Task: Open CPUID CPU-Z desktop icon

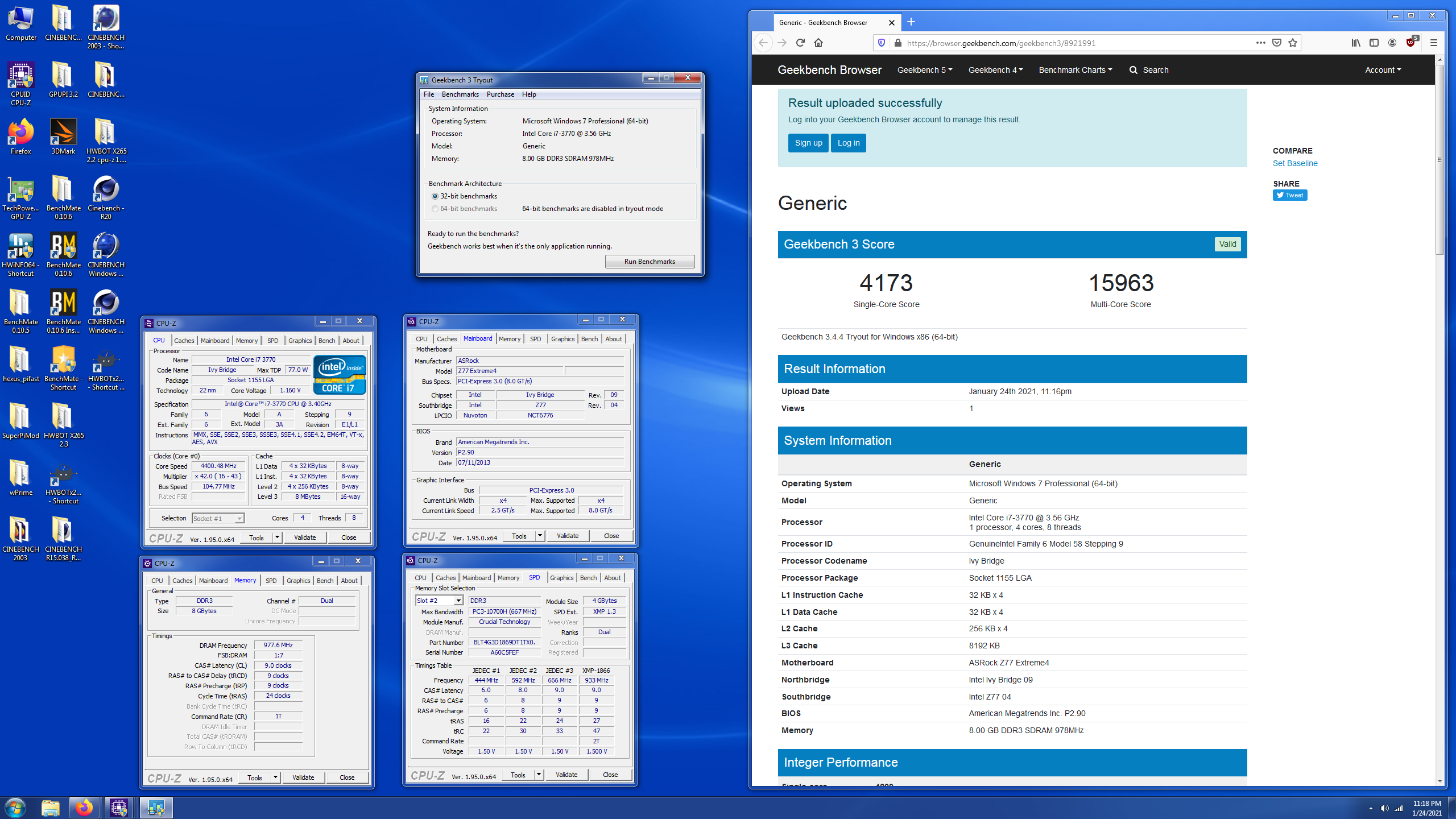Action: click(x=20, y=84)
